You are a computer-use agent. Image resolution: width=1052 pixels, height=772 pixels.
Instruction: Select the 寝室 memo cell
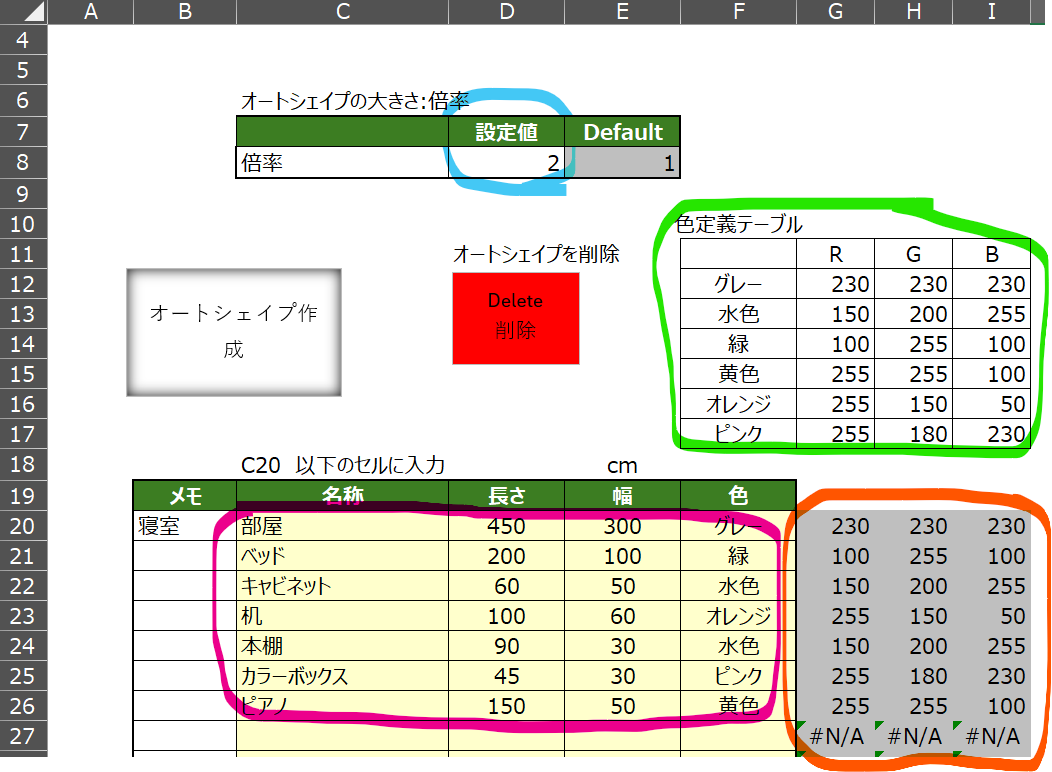point(184,526)
